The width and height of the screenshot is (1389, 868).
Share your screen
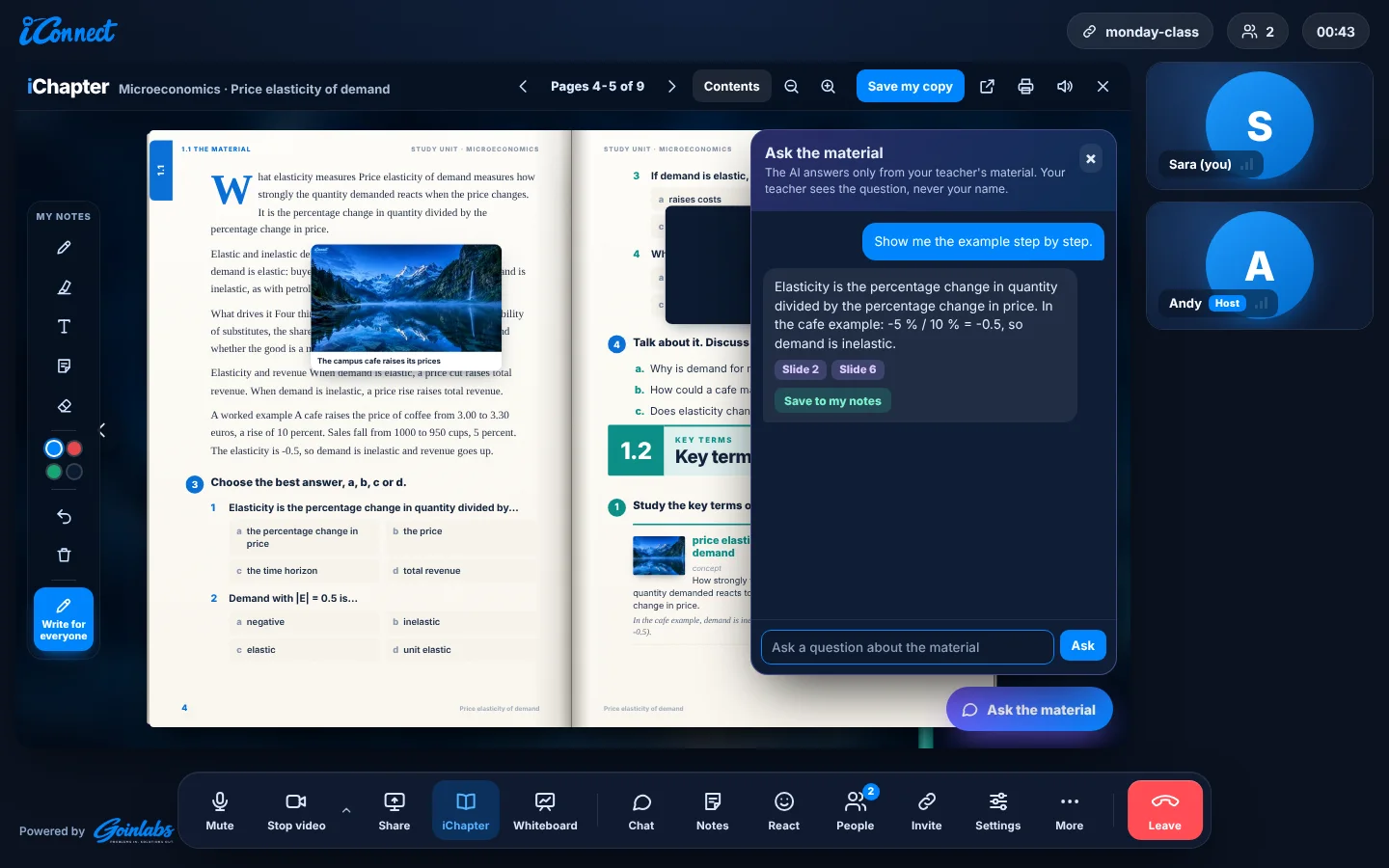(395, 811)
